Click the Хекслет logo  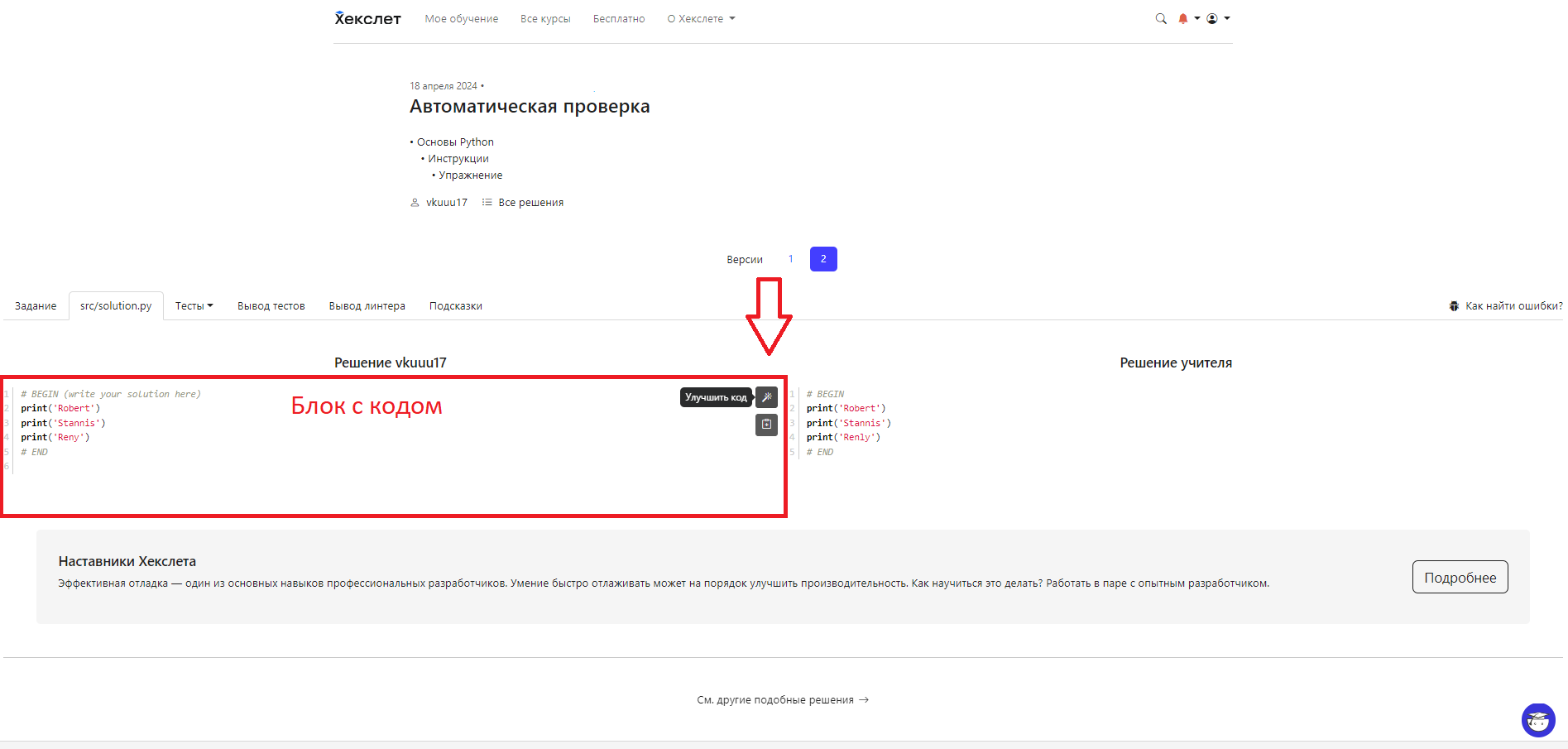(x=367, y=19)
